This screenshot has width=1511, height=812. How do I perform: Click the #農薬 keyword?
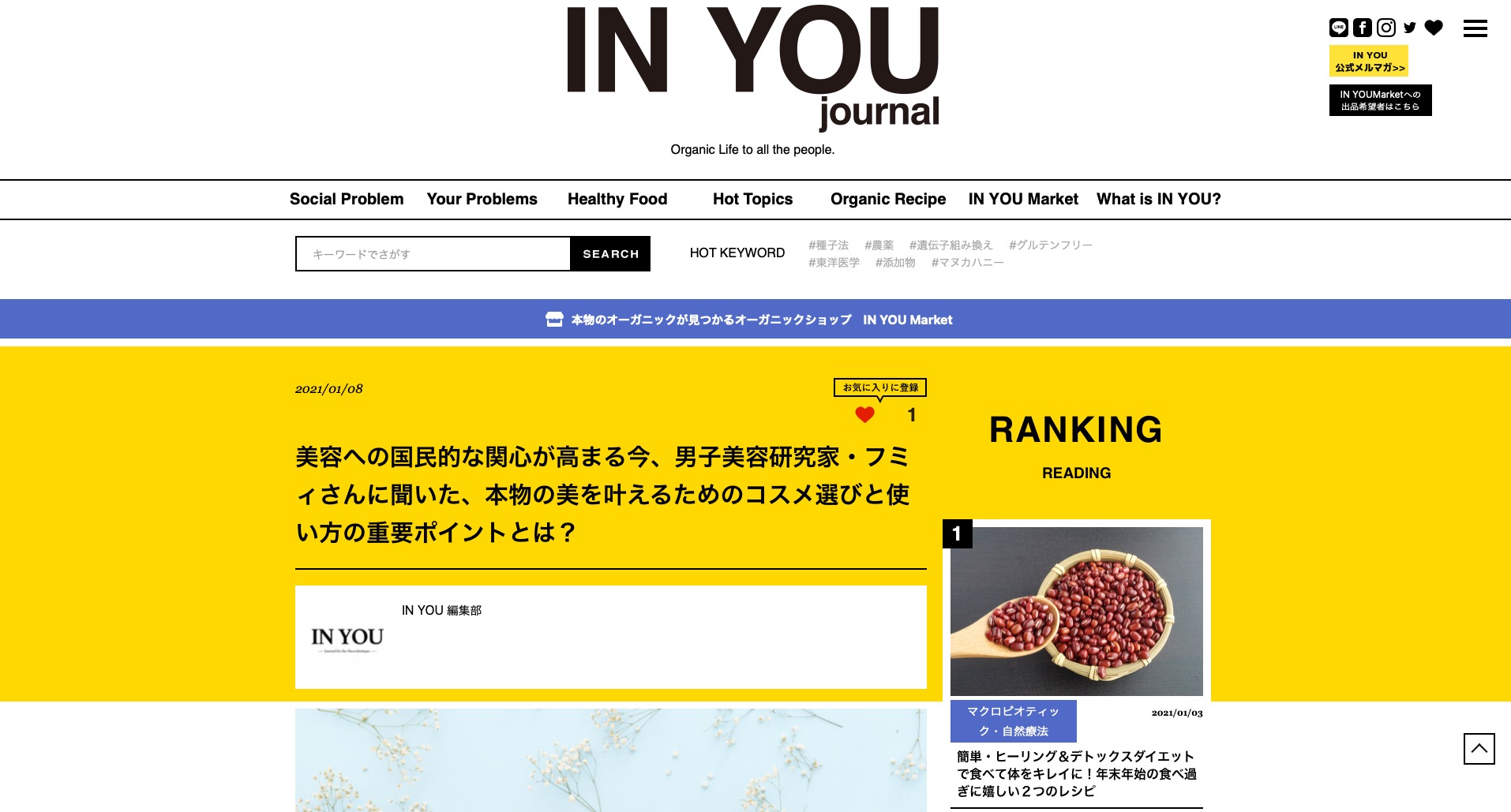pos(879,245)
